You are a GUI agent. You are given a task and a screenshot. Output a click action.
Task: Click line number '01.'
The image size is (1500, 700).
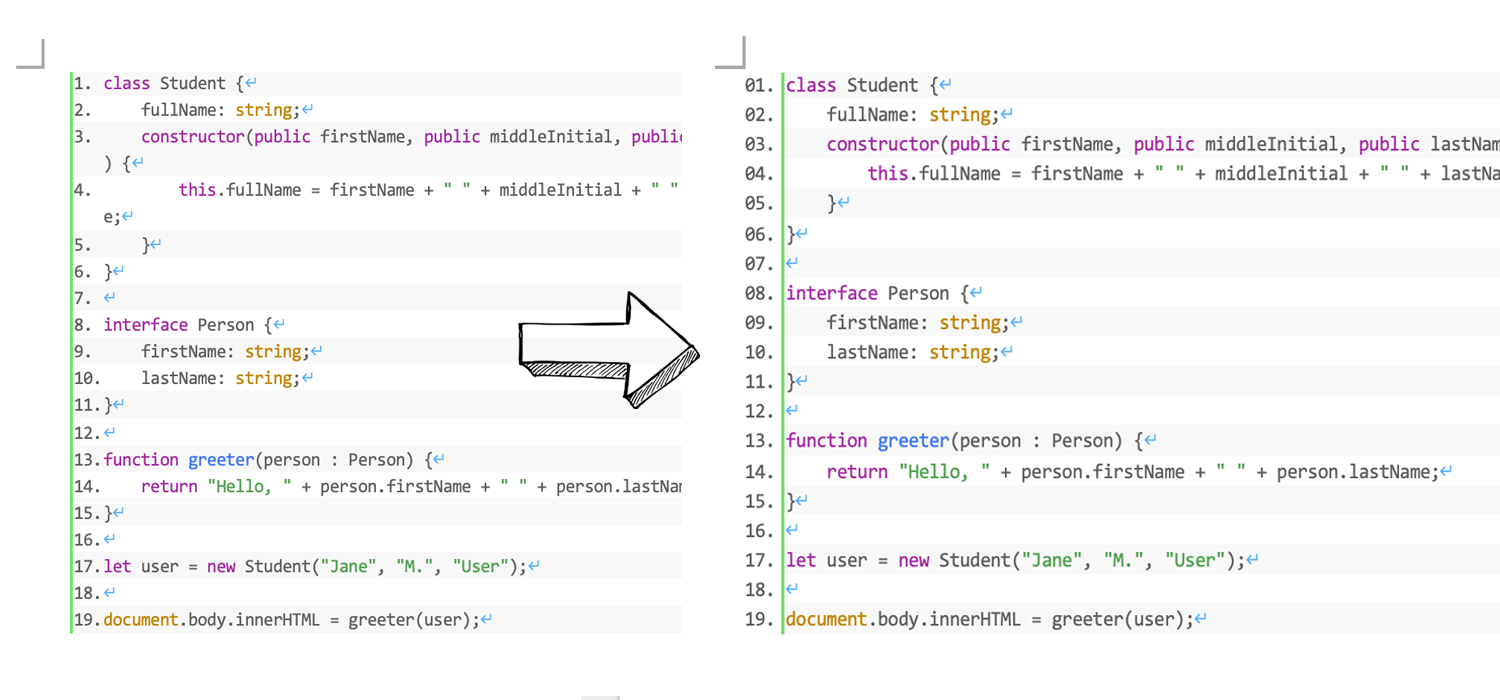coord(761,85)
